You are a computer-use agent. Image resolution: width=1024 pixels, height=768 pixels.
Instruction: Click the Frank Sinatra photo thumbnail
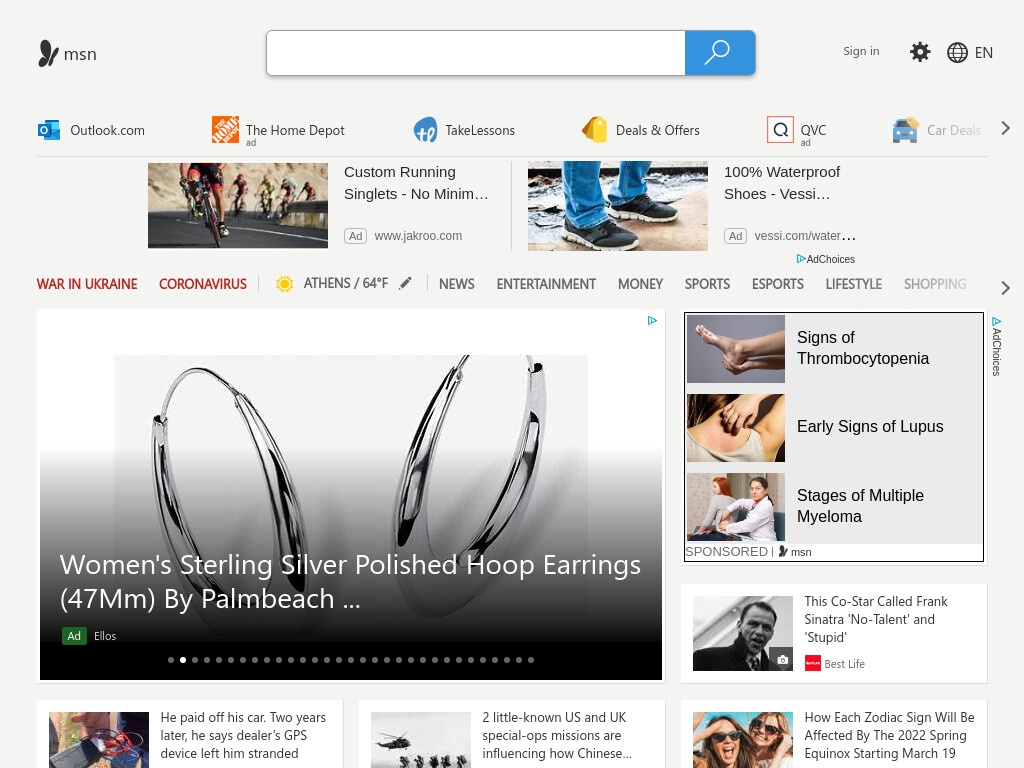(x=743, y=633)
